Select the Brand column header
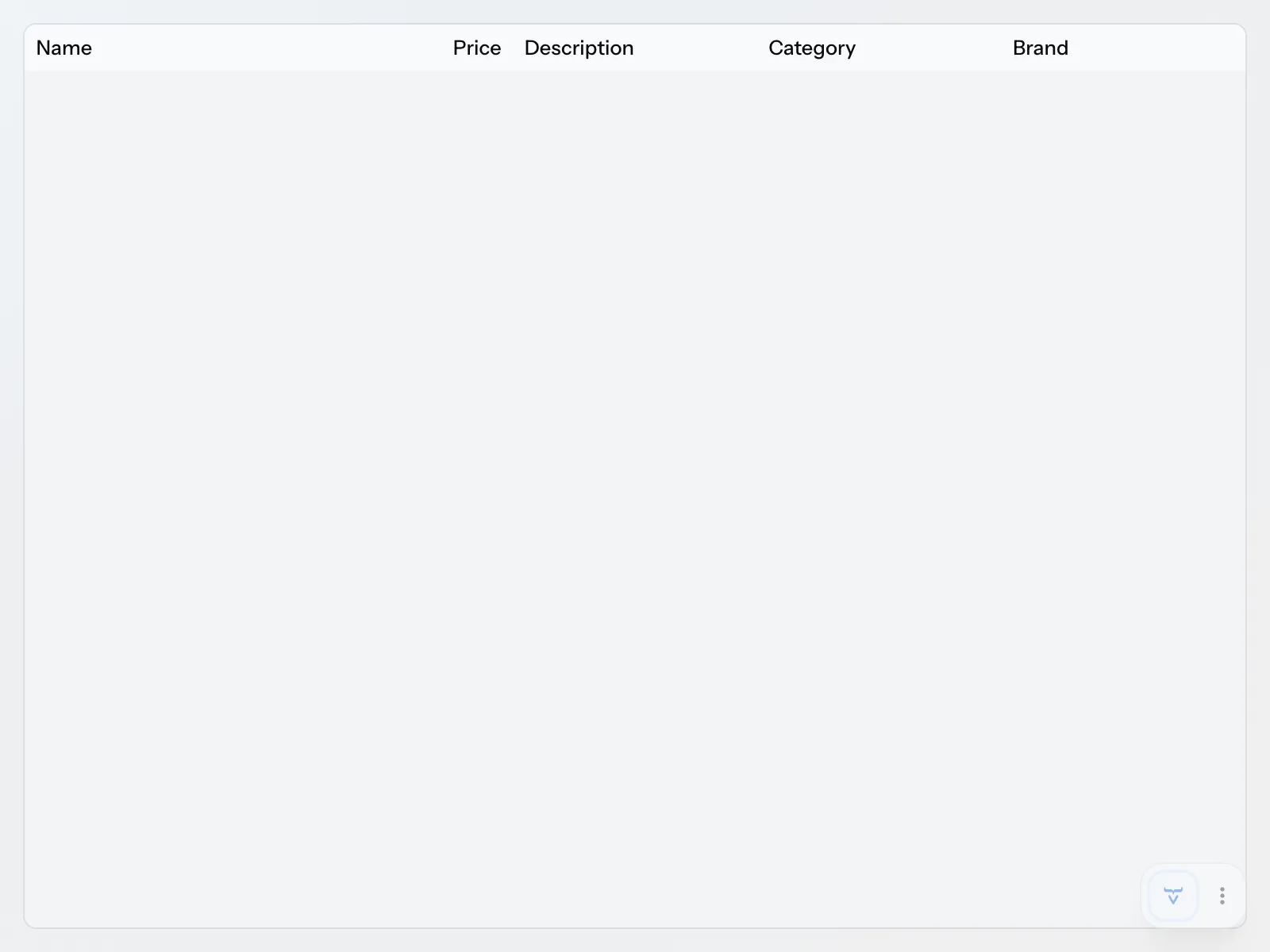The height and width of the screenshot is (952, 1270). point(1041,48)
